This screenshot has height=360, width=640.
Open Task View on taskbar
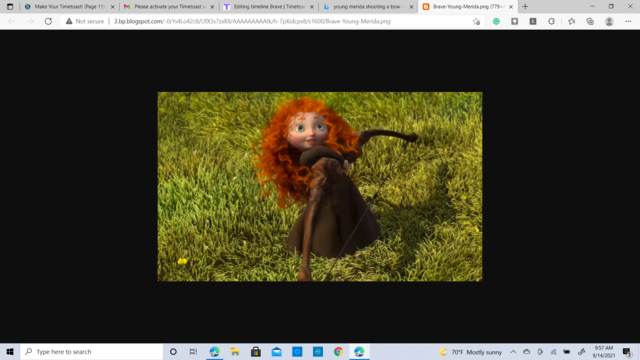(193, 351)
